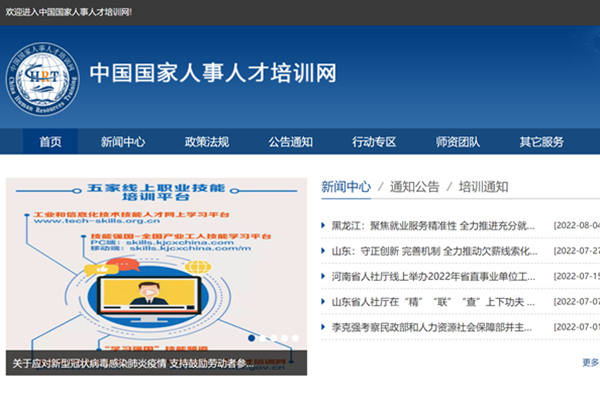Click the date [2022-08-04 on 黑龙江 row
600x400 pixels.
click(577, 225)
